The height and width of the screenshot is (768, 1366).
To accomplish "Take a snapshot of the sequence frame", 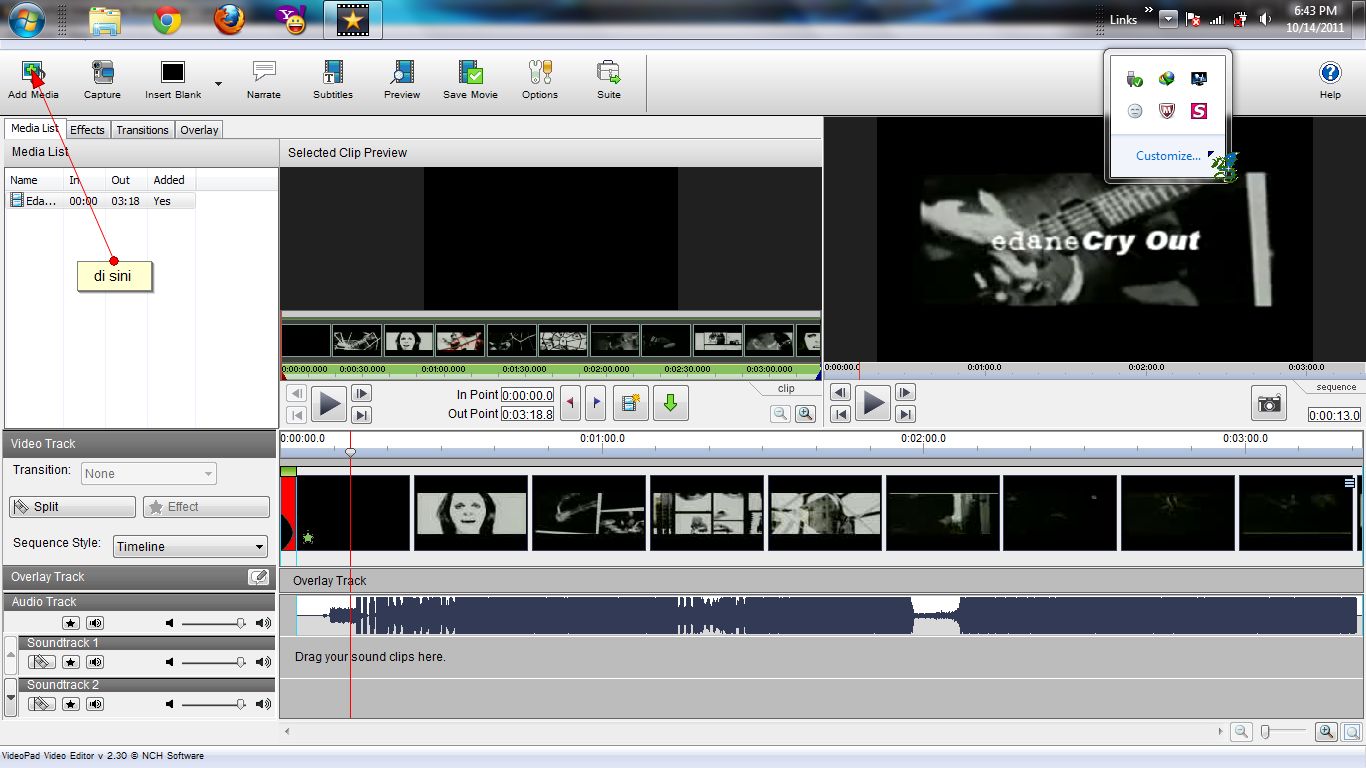I will (1269, 403).
